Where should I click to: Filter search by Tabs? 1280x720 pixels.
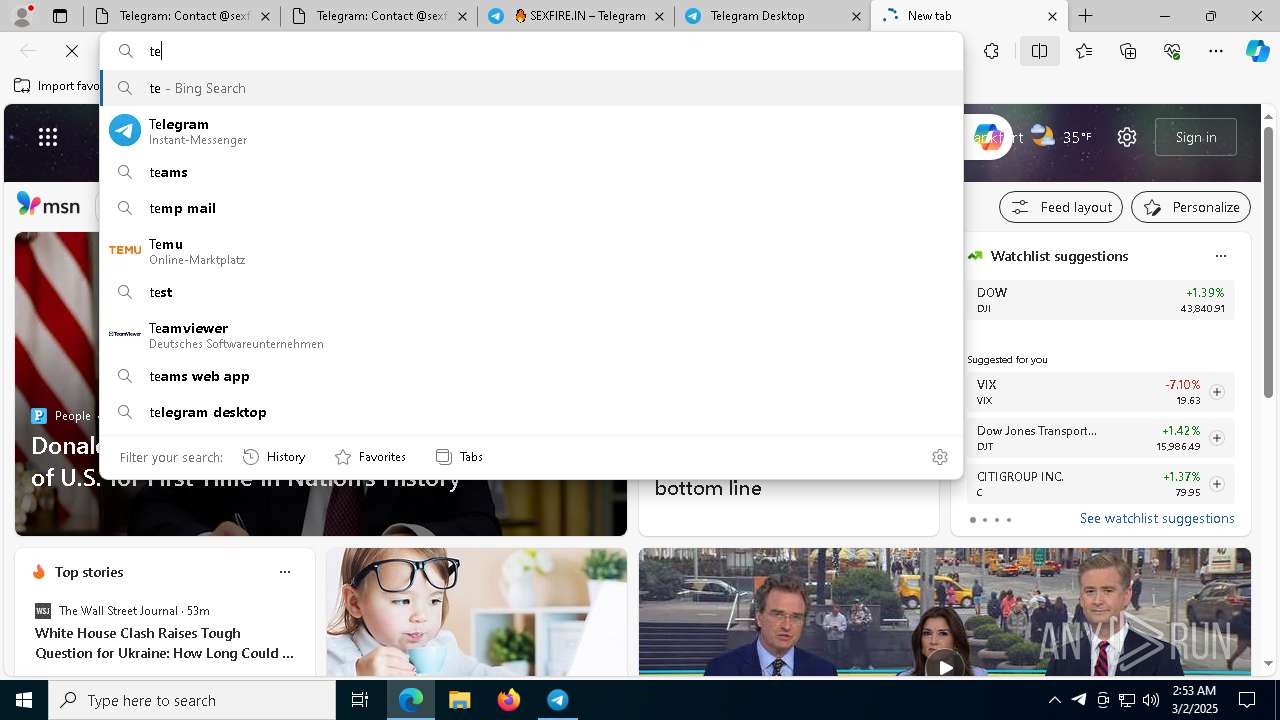tap(459, 457)
